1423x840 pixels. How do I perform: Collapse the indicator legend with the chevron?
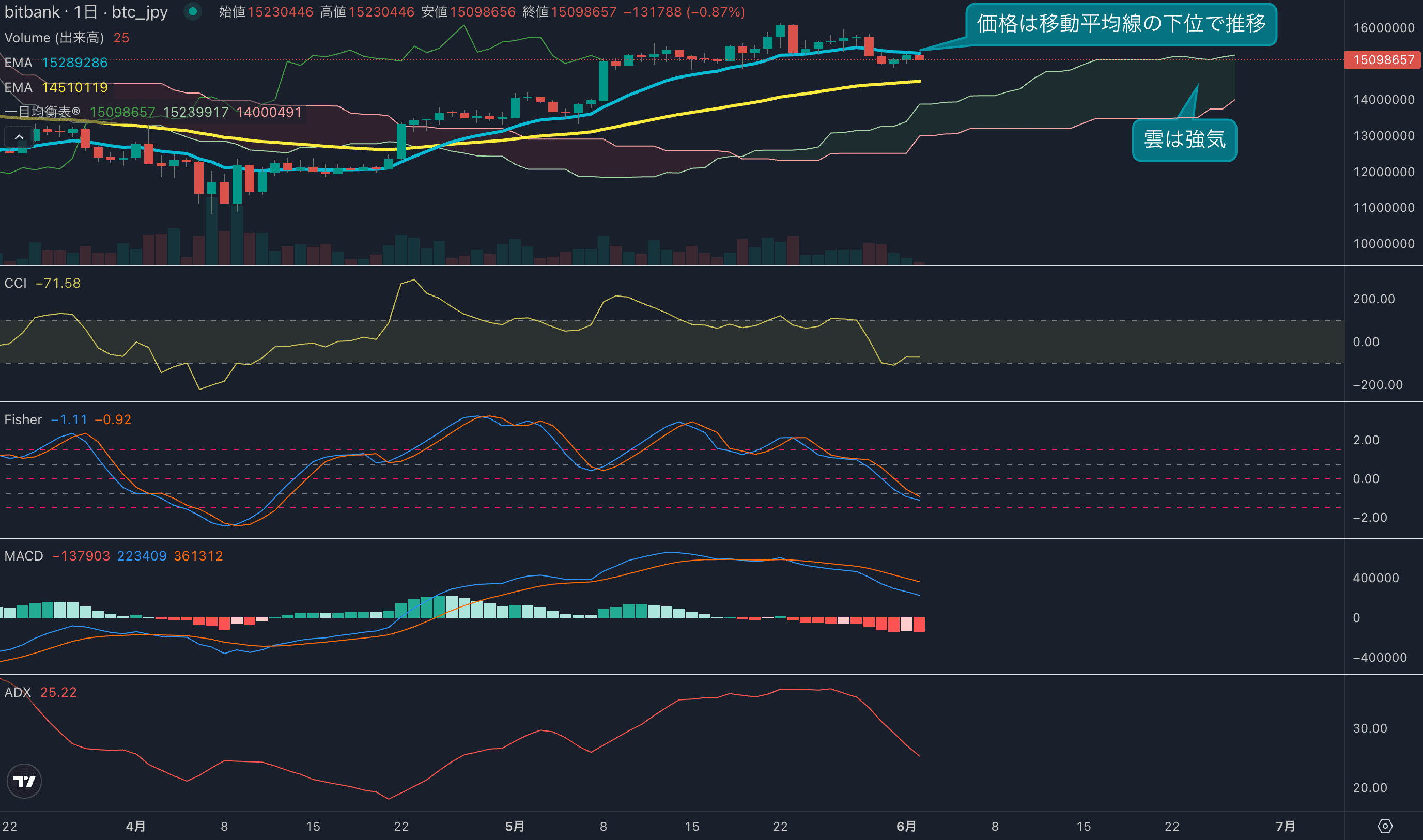pyautogui.click(x=19, y=137)
